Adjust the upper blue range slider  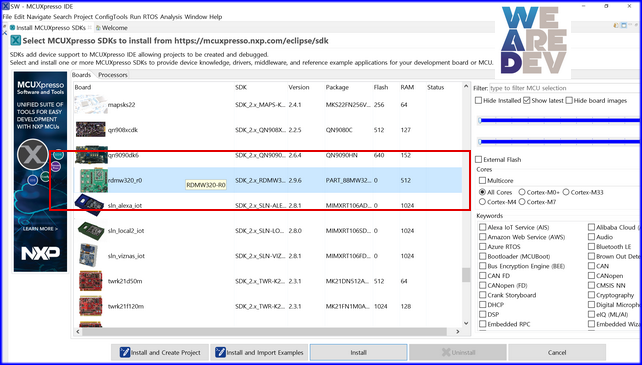tap(559, 120)
